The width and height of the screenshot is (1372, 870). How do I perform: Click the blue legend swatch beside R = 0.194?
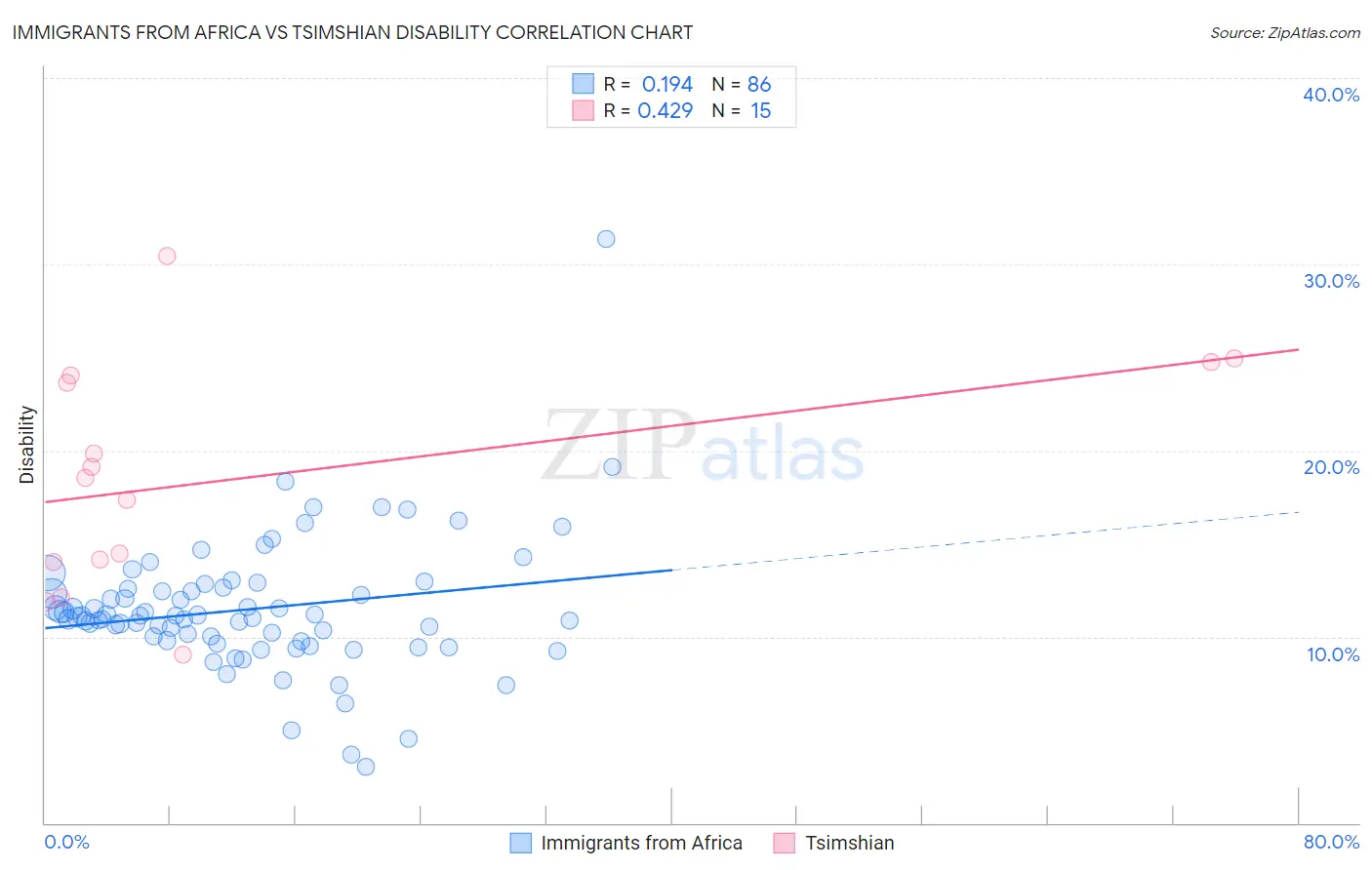click(x=583, y=84)
